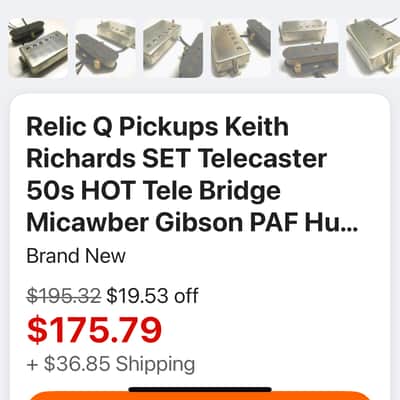Tap the crossed-out $195.32 original price
Screen dimensions: 400x400
64,296
